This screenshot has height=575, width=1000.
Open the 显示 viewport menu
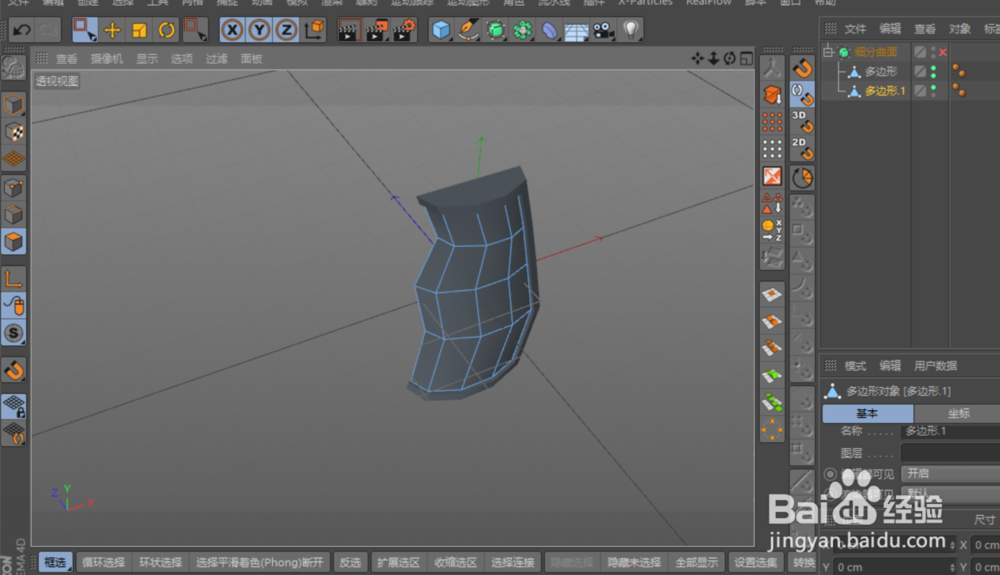(x=147, y=59)
